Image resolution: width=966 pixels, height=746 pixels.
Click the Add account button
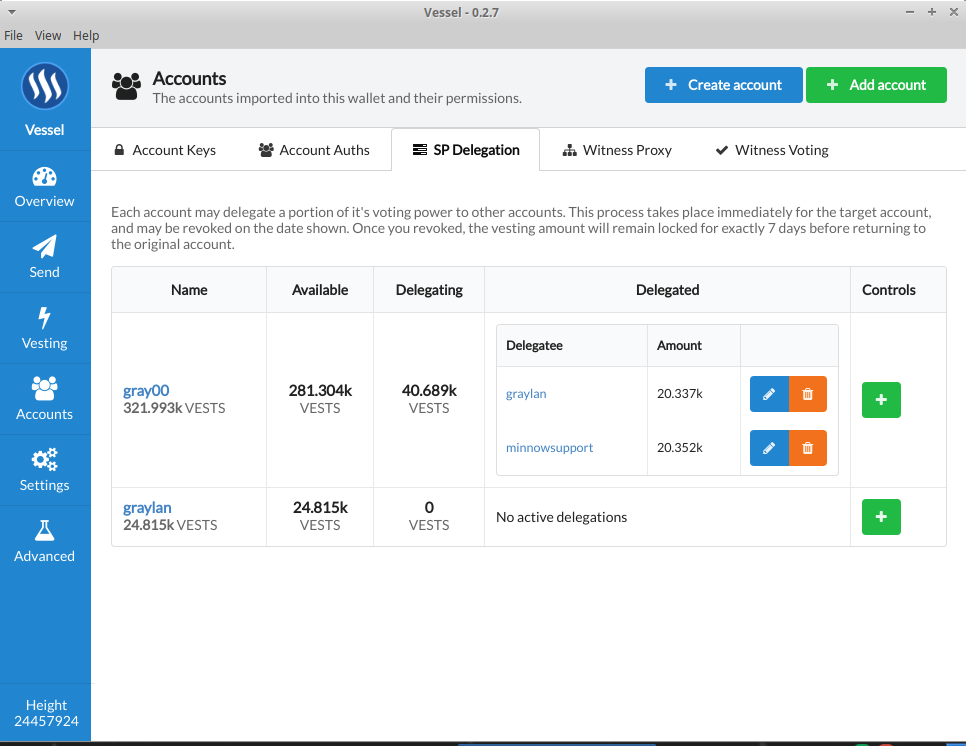876,85
